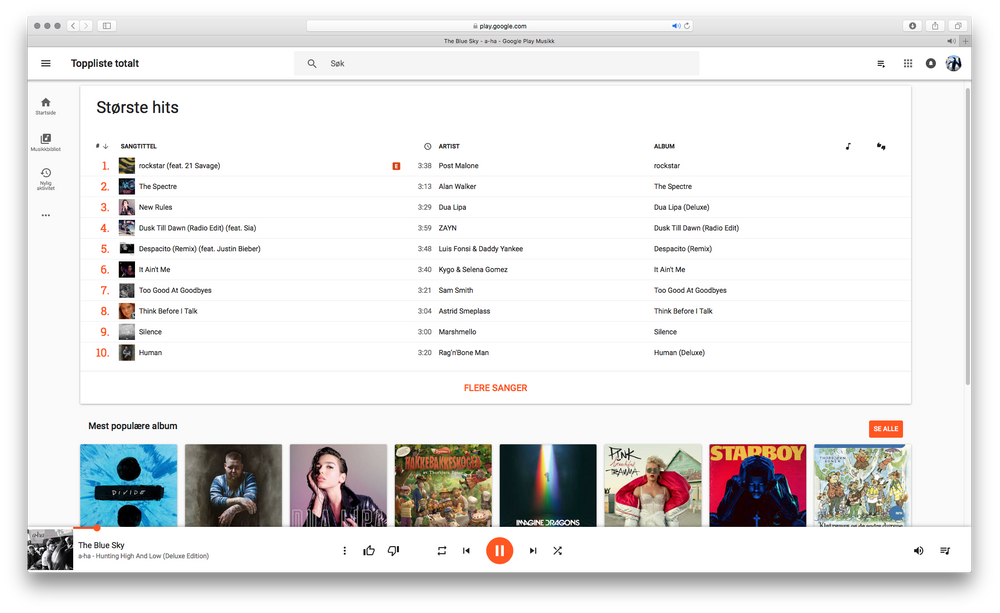
Task: Open Hakkebakkeskogen album cover
Action: 443,485
